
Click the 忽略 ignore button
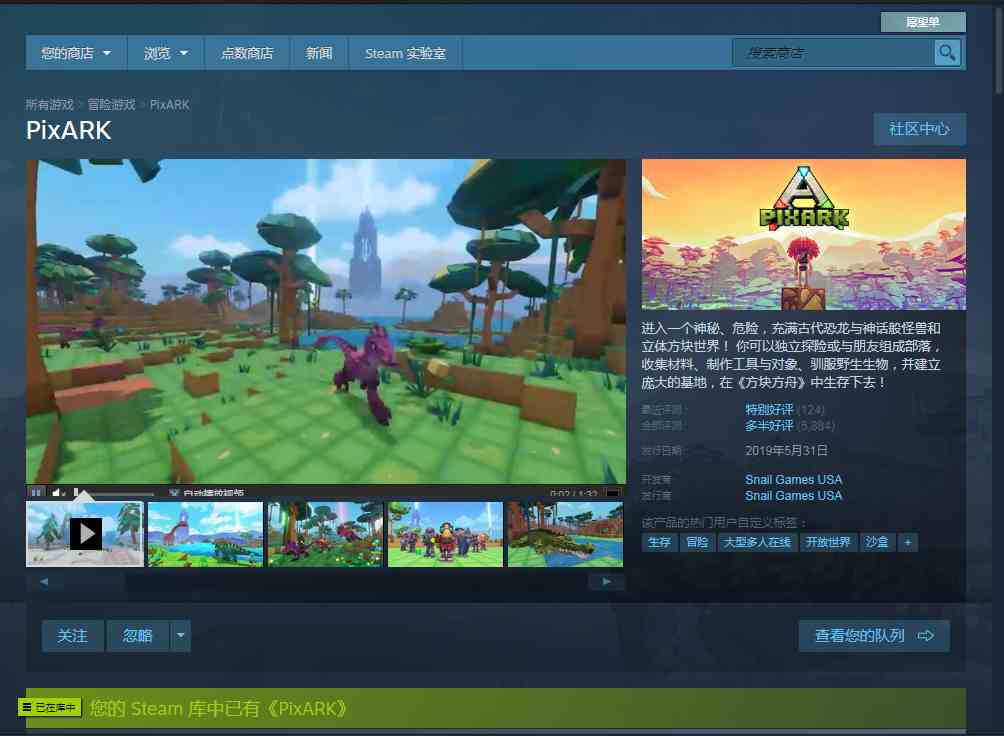click(x=138, y=636)
